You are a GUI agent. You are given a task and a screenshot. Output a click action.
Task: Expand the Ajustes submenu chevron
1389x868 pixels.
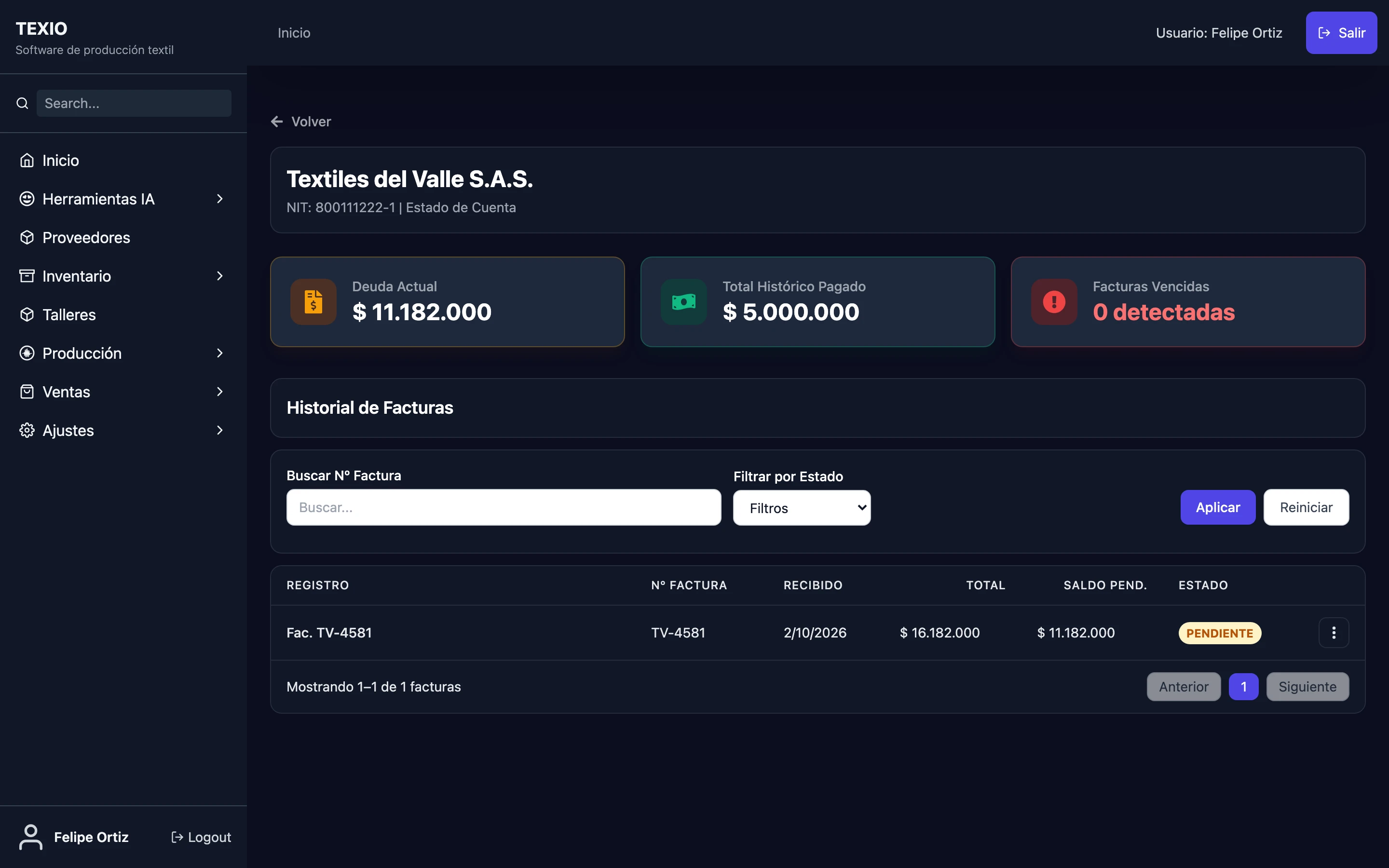[x=219, y=430]
